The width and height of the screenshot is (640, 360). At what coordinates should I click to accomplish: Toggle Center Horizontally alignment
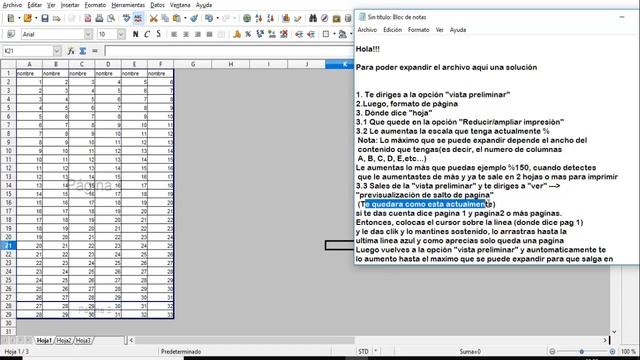tap(186, 34)
